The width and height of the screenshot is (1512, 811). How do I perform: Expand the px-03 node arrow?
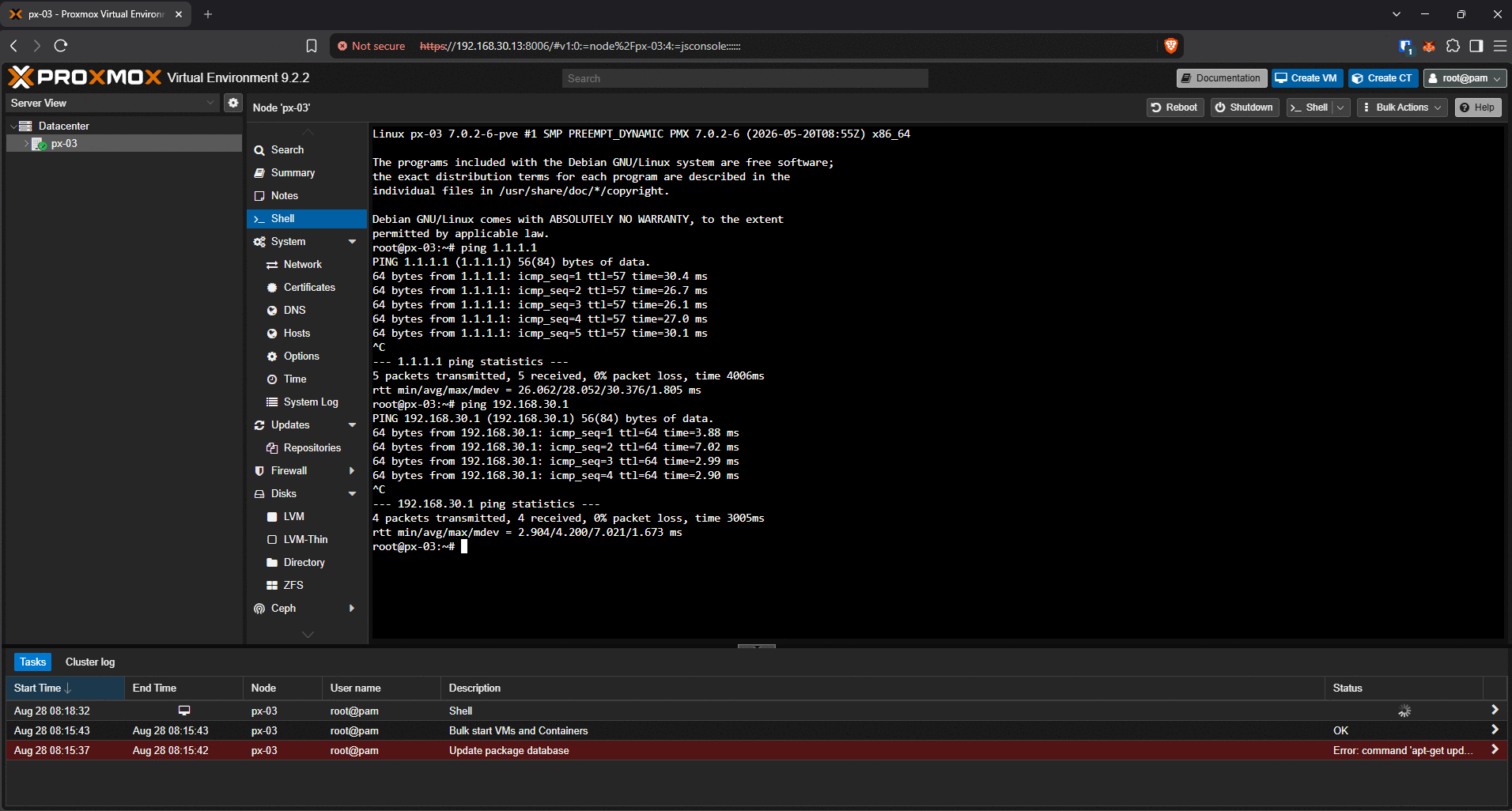(26, 144)
